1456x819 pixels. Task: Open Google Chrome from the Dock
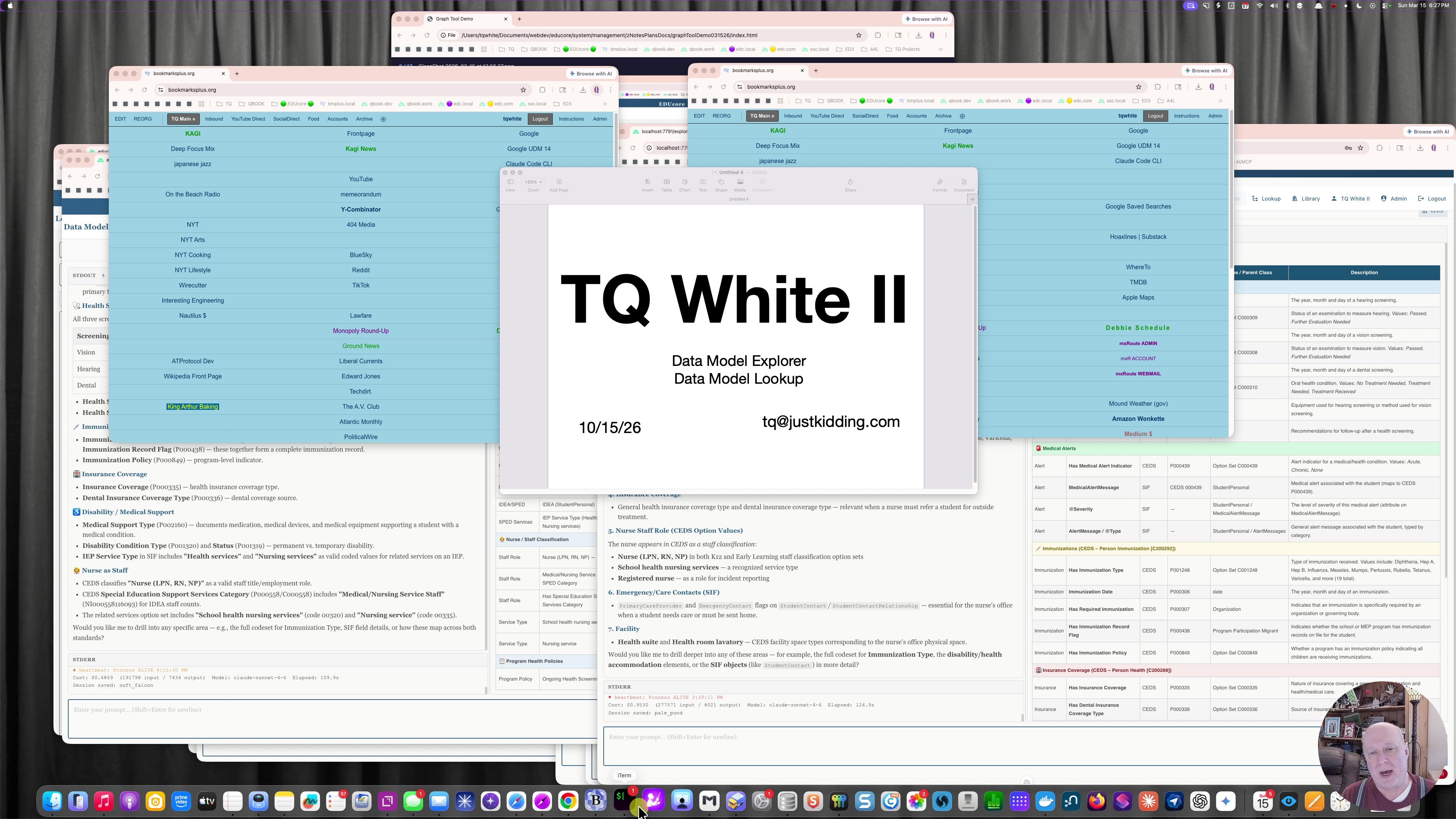[x=568, y=801]
